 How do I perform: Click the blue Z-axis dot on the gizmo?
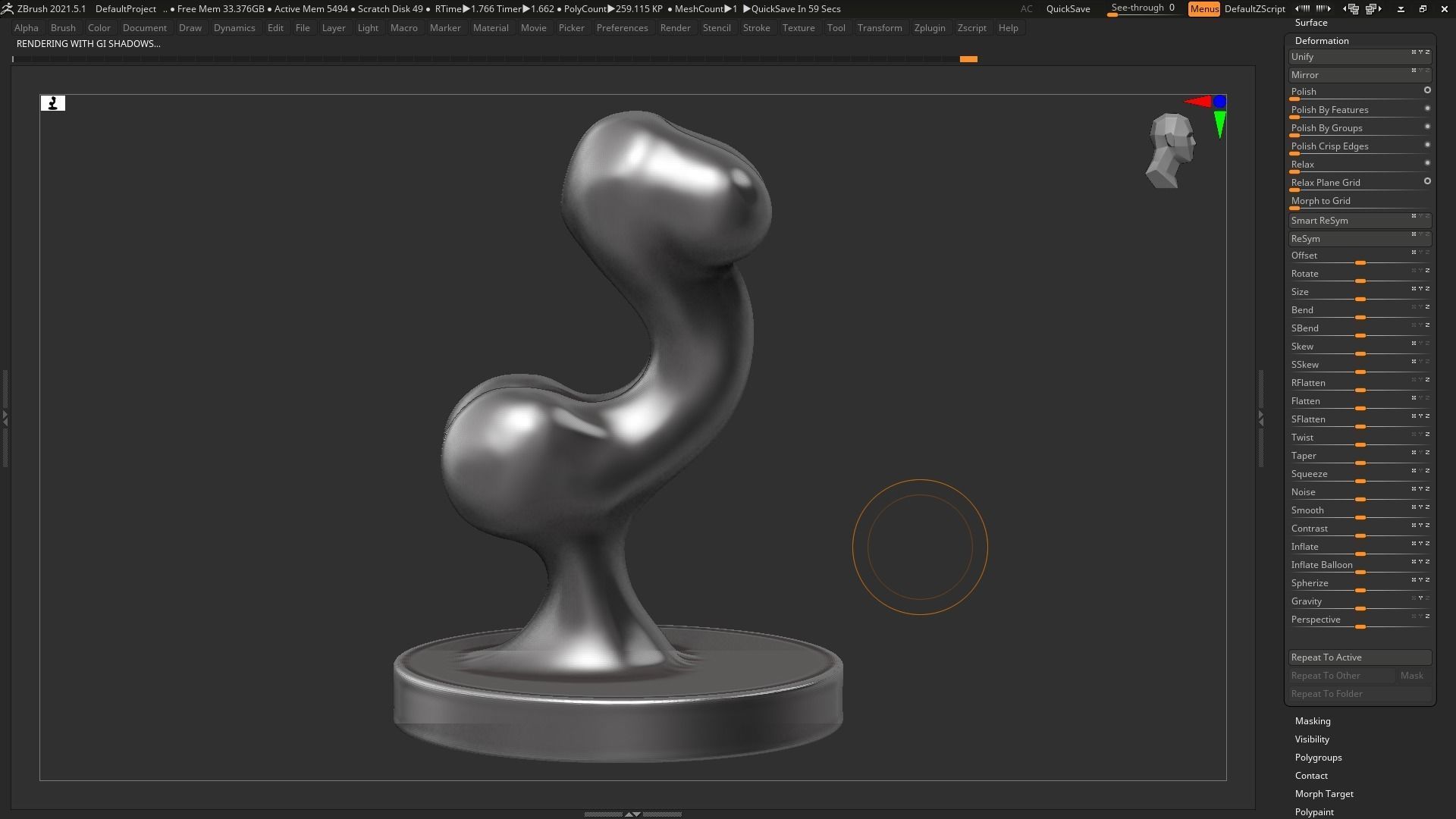(1219, 101)
